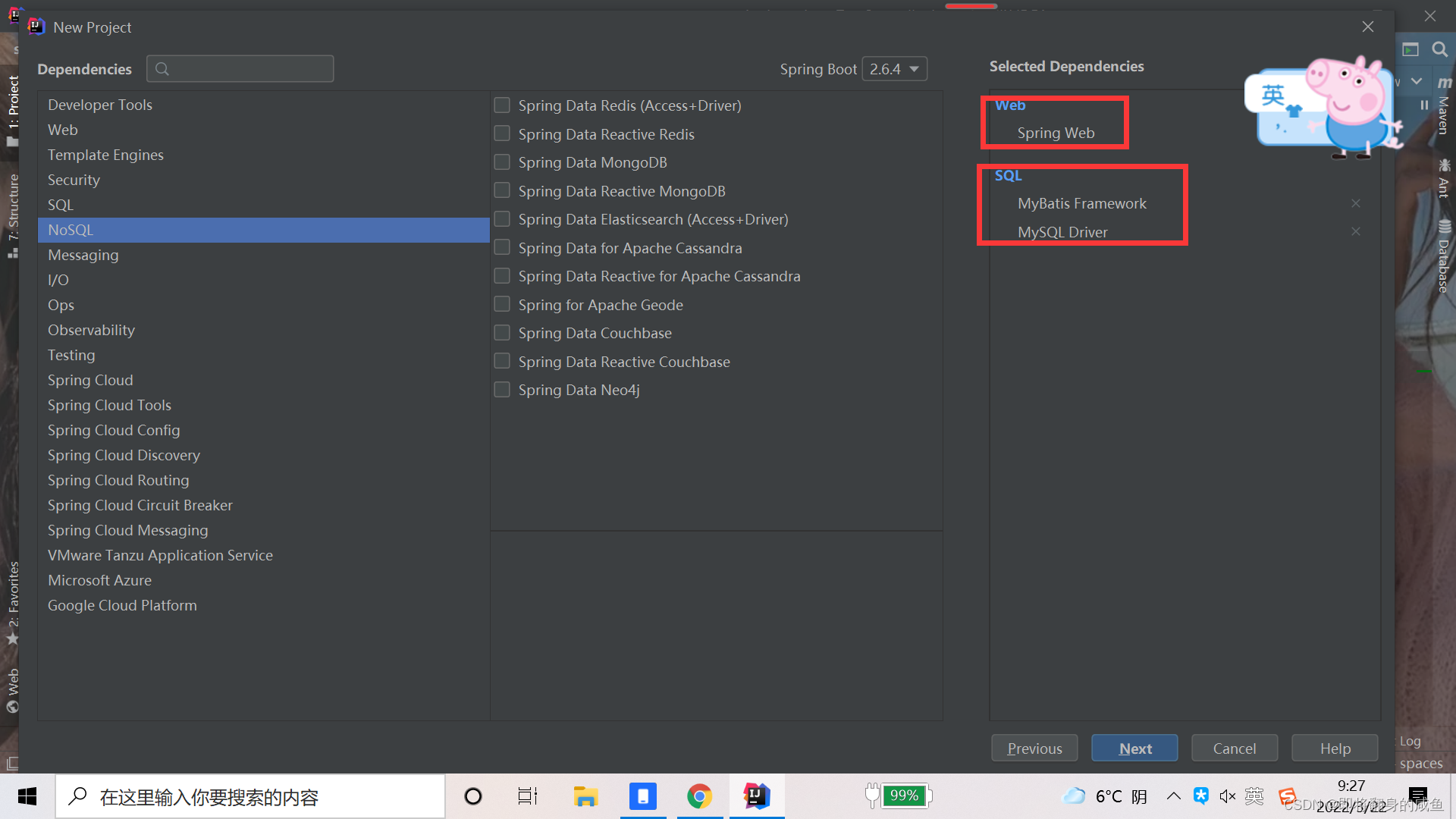
Task: Tick Spring Data Neo4j checkbox
Action: click(x=502, y=390)
